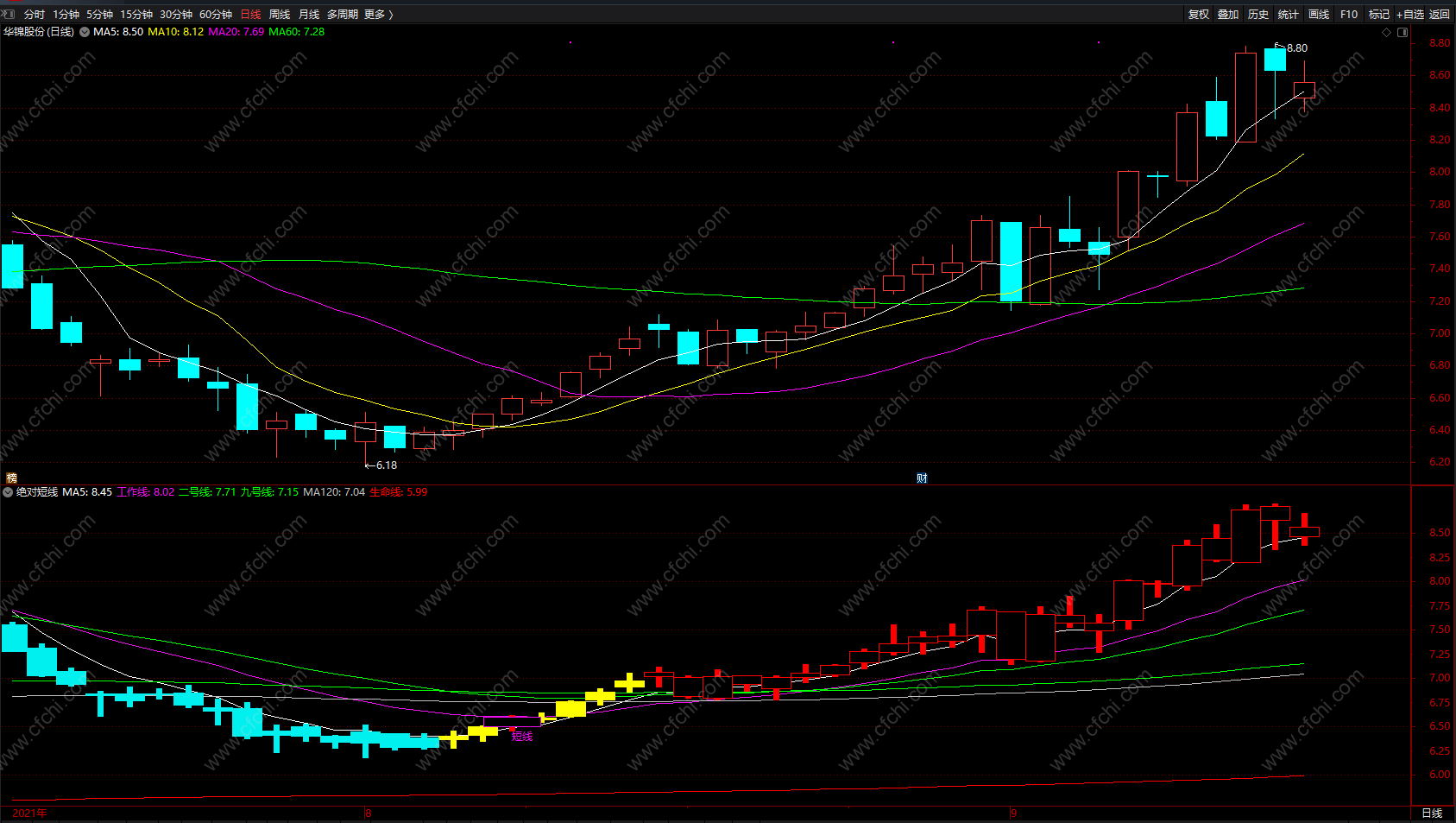
Task: Click the 生命线: 5.99 label
Action: click(399, 492)
